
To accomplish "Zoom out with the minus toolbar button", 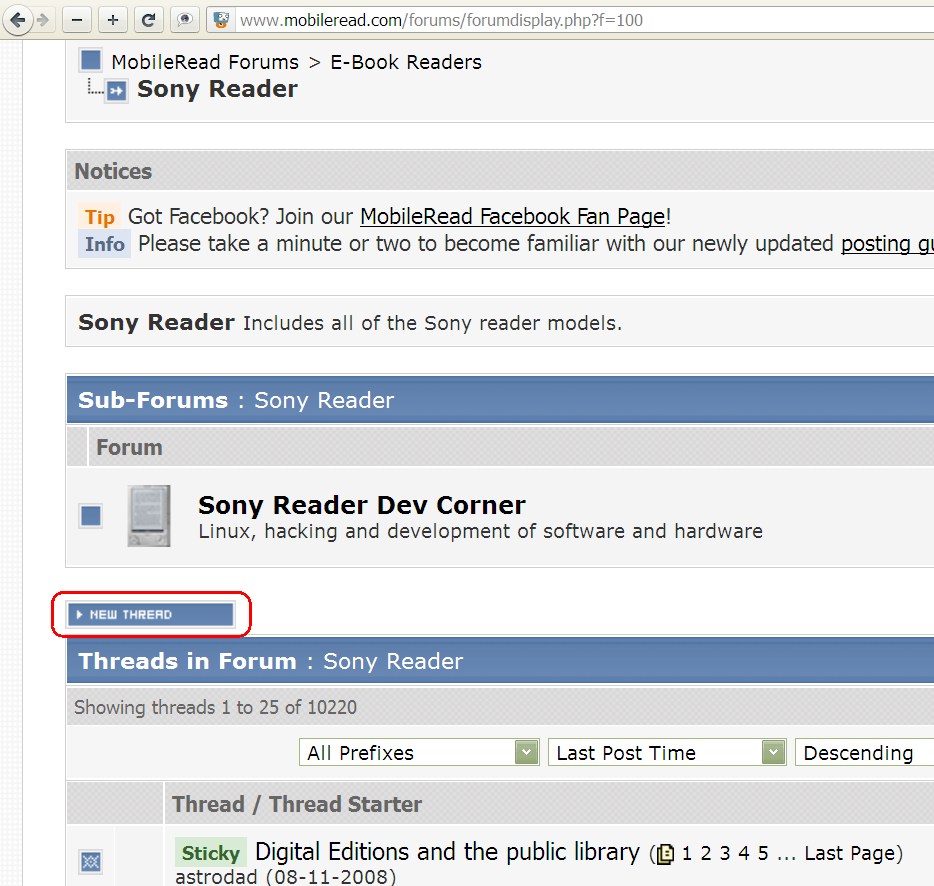I will [x=77, y=20].
